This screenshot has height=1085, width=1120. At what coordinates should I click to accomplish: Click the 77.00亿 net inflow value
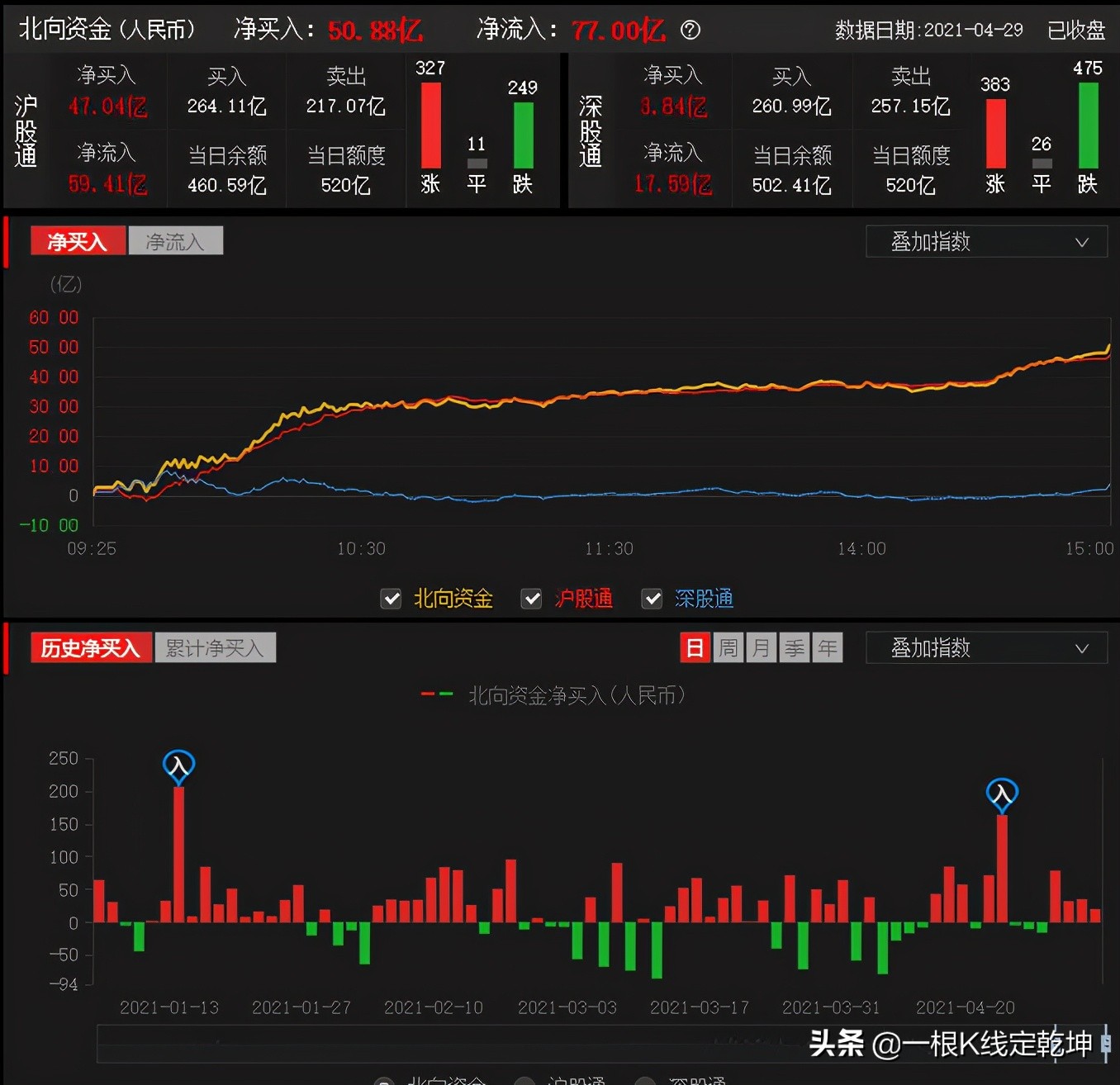point(618,31)
